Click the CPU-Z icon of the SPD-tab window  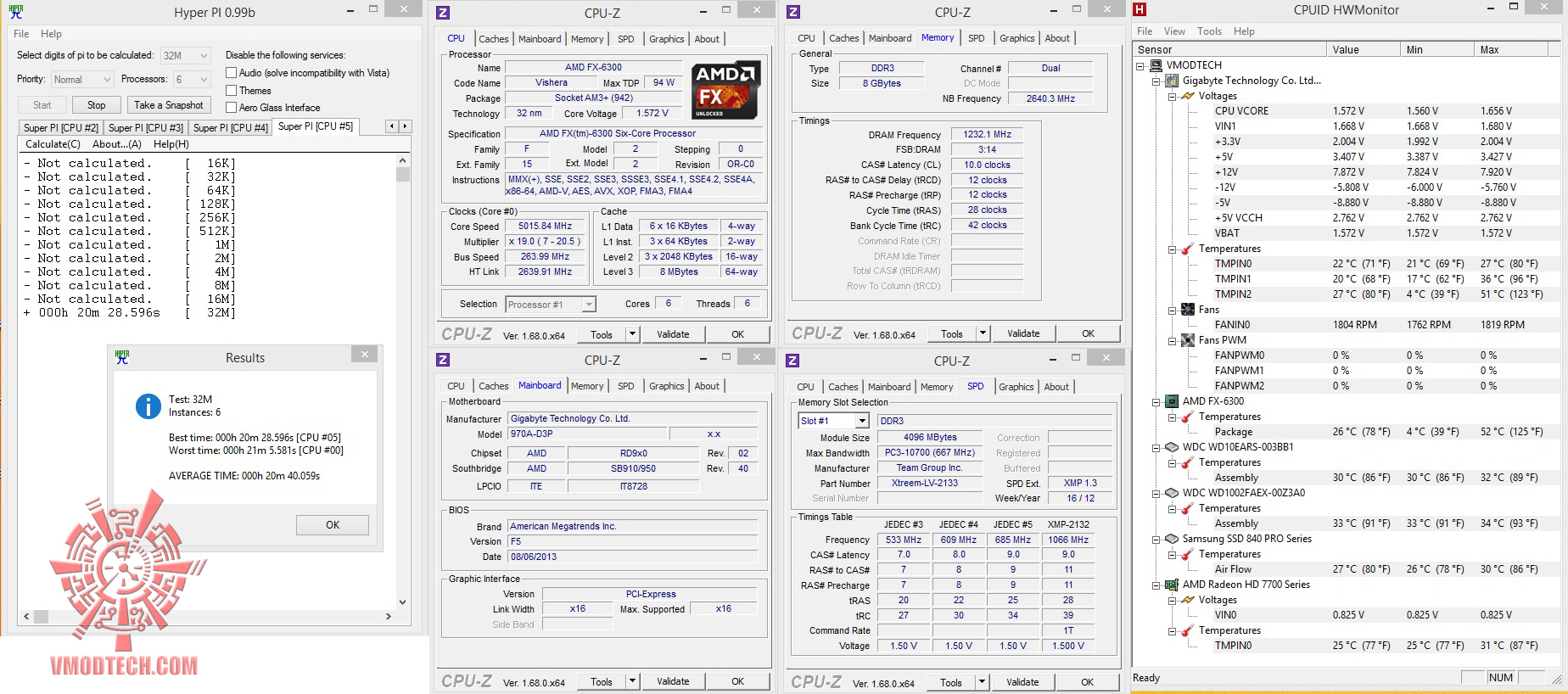[792, 361]
